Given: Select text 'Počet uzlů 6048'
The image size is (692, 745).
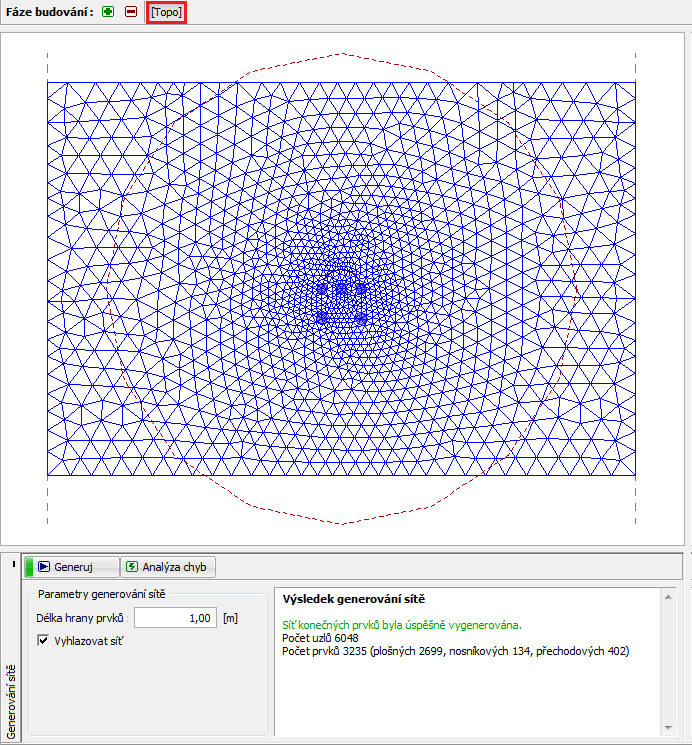Looking at the screenshot, I should [320, 638].
